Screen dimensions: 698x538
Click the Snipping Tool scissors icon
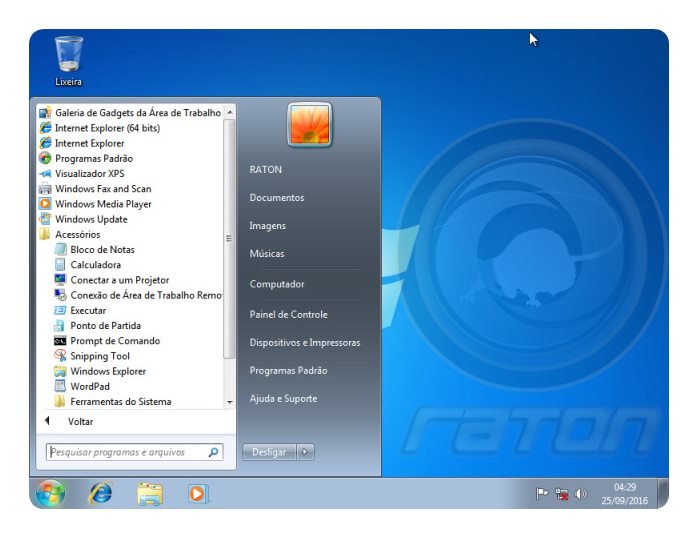point(60,356)
